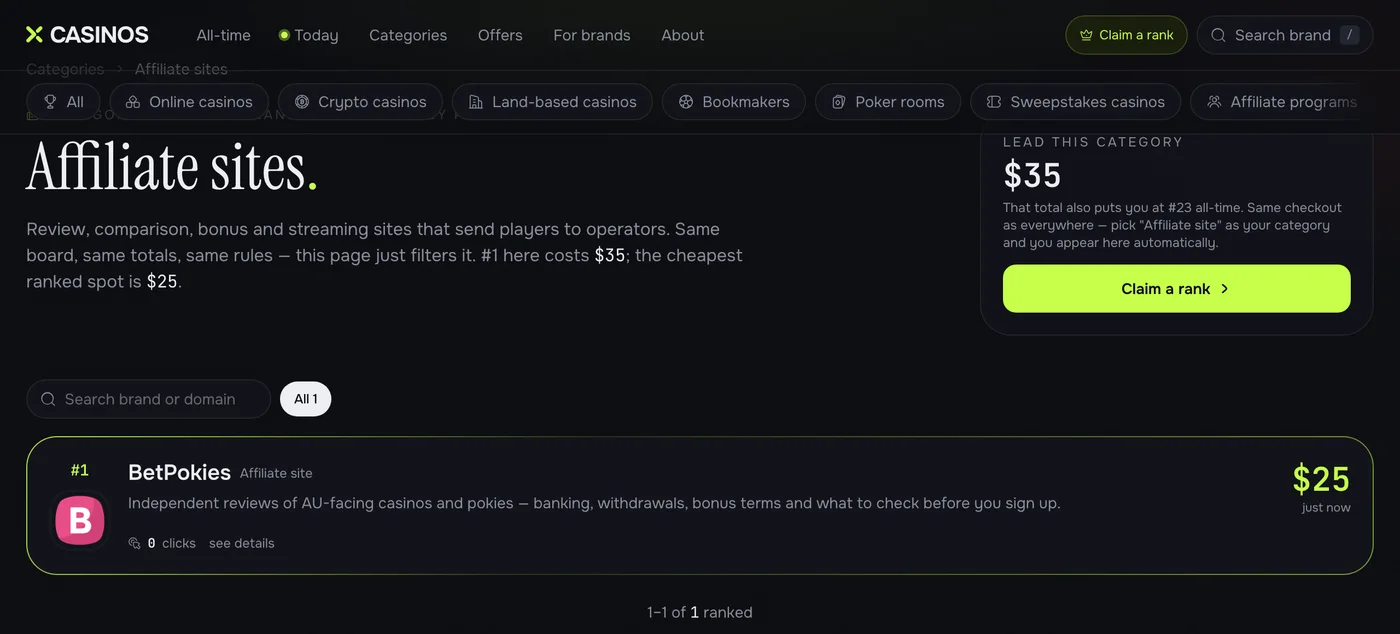This screenshot has width=1400, height=634.
Task: Filter by Sweepstakes casinos
Action: 1076,102
